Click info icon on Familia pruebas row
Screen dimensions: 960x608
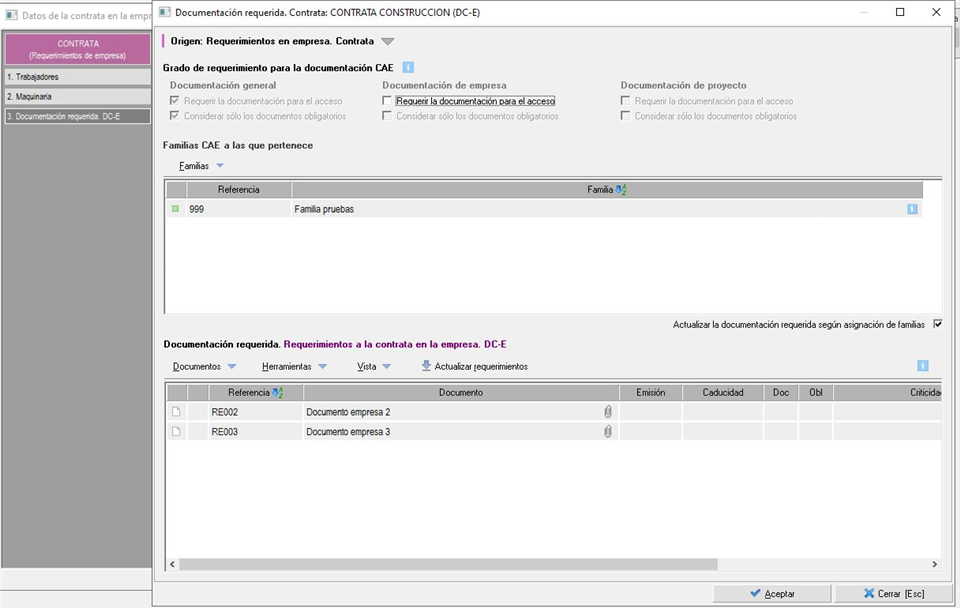click(912, 209)
